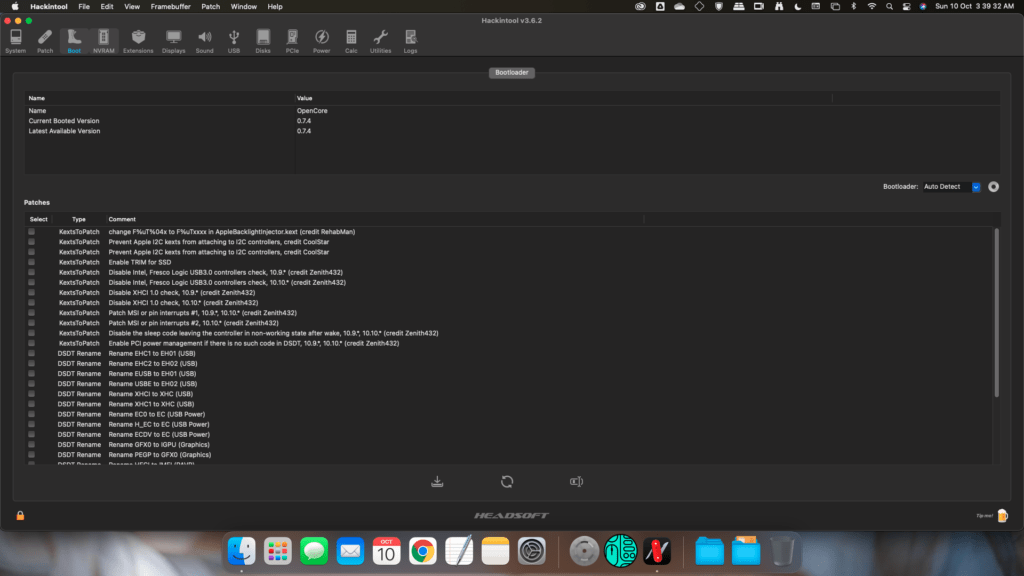Open the USB toolbar section
The height and width of the screenshot is (576, 1024).
234,41
